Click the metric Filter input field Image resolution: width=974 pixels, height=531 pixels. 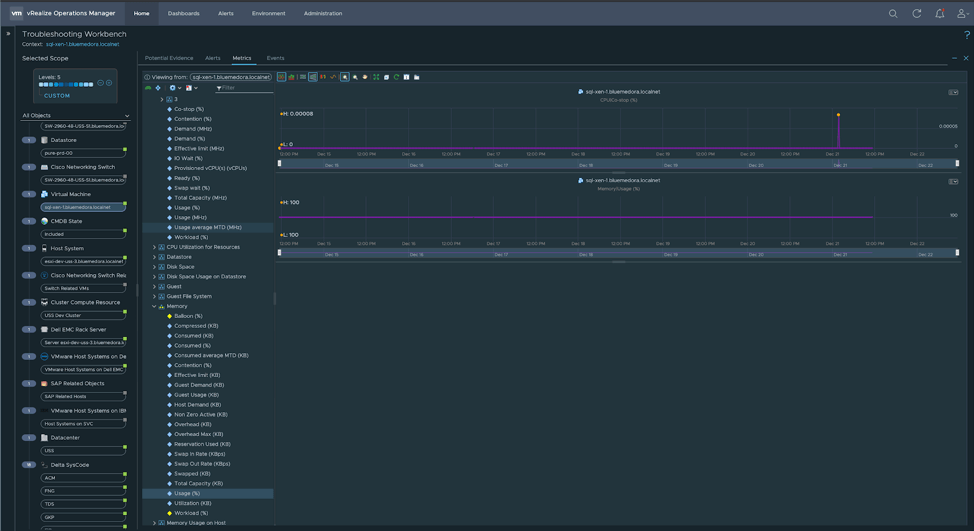point(244,88)
